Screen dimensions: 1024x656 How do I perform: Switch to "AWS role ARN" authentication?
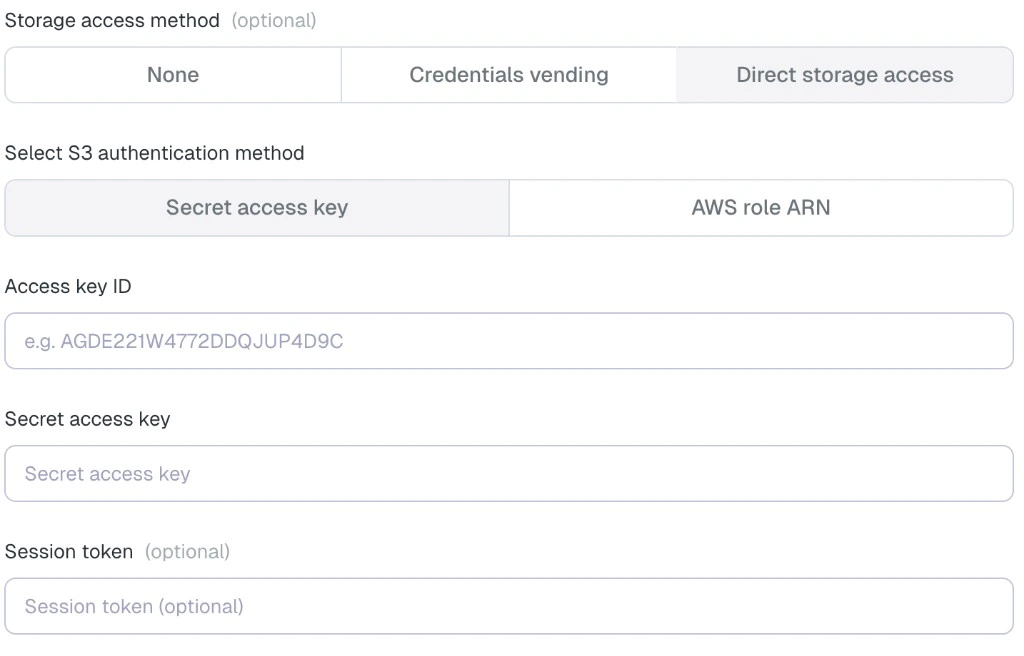pos(760,207)
